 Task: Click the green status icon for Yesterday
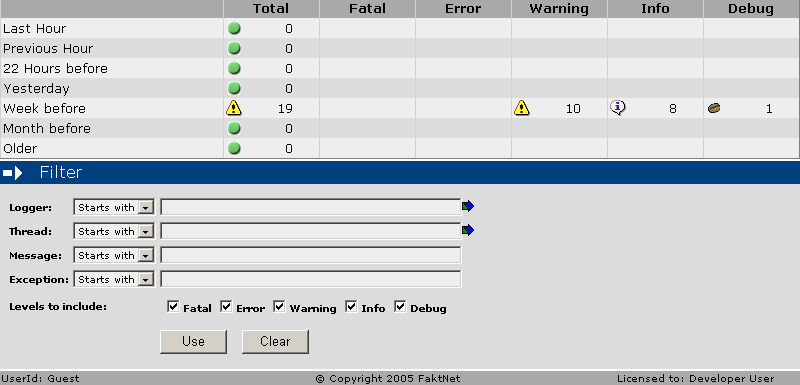pyautogui.click(x=234, y=88)
